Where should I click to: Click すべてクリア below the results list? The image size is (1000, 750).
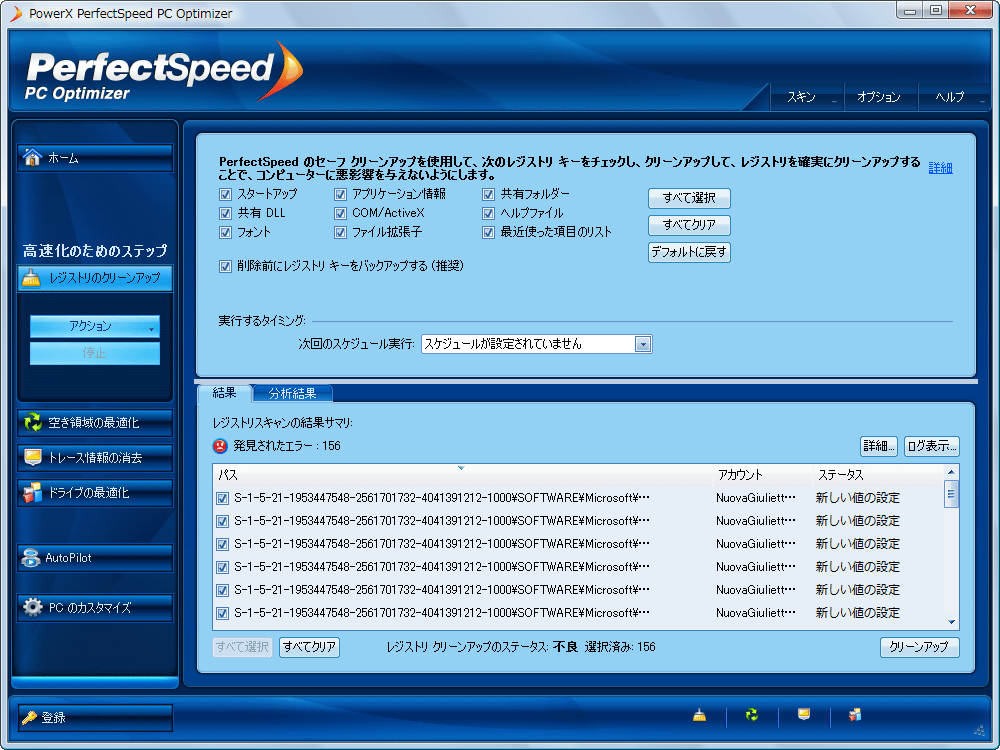(309, 647)
